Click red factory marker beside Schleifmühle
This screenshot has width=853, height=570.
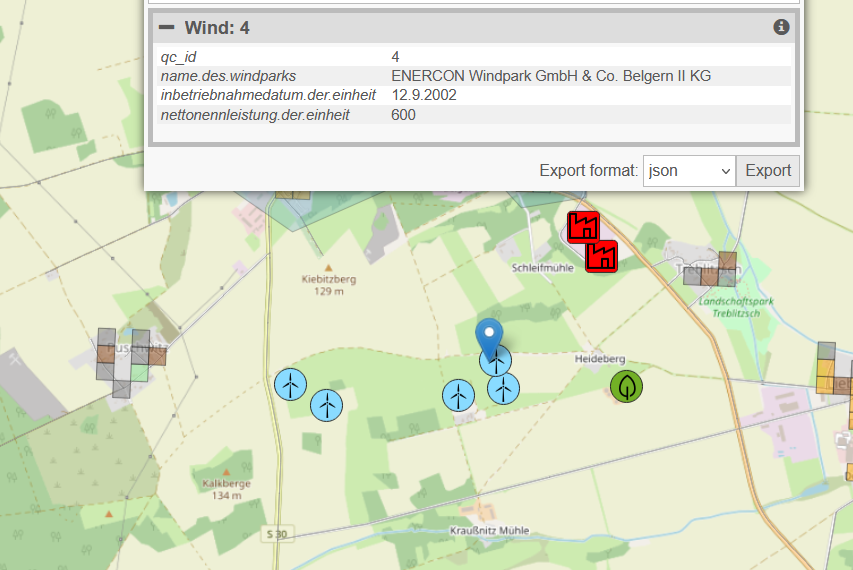pyautogui.click(x=602, y=256)
